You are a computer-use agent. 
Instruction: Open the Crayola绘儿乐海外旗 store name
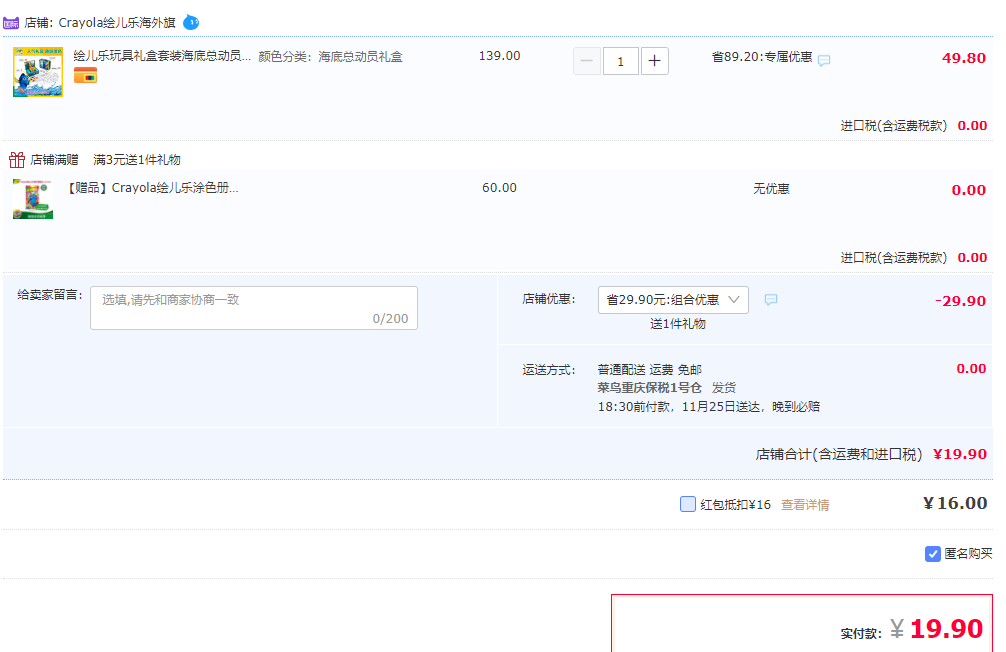(x=117, y=22)
